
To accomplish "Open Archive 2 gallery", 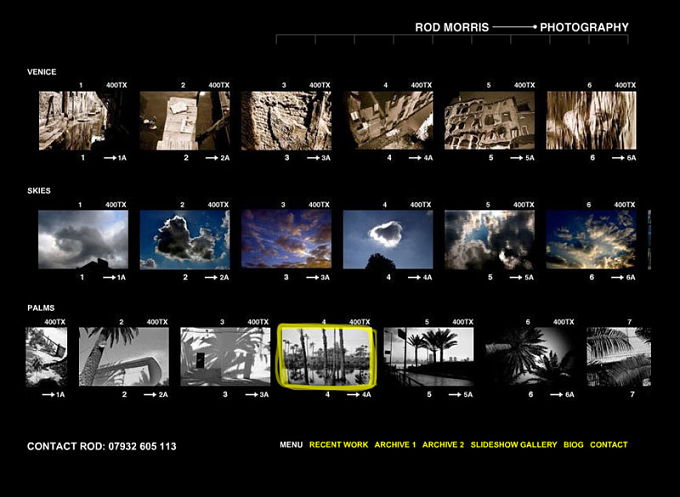I will coord(443,445).
